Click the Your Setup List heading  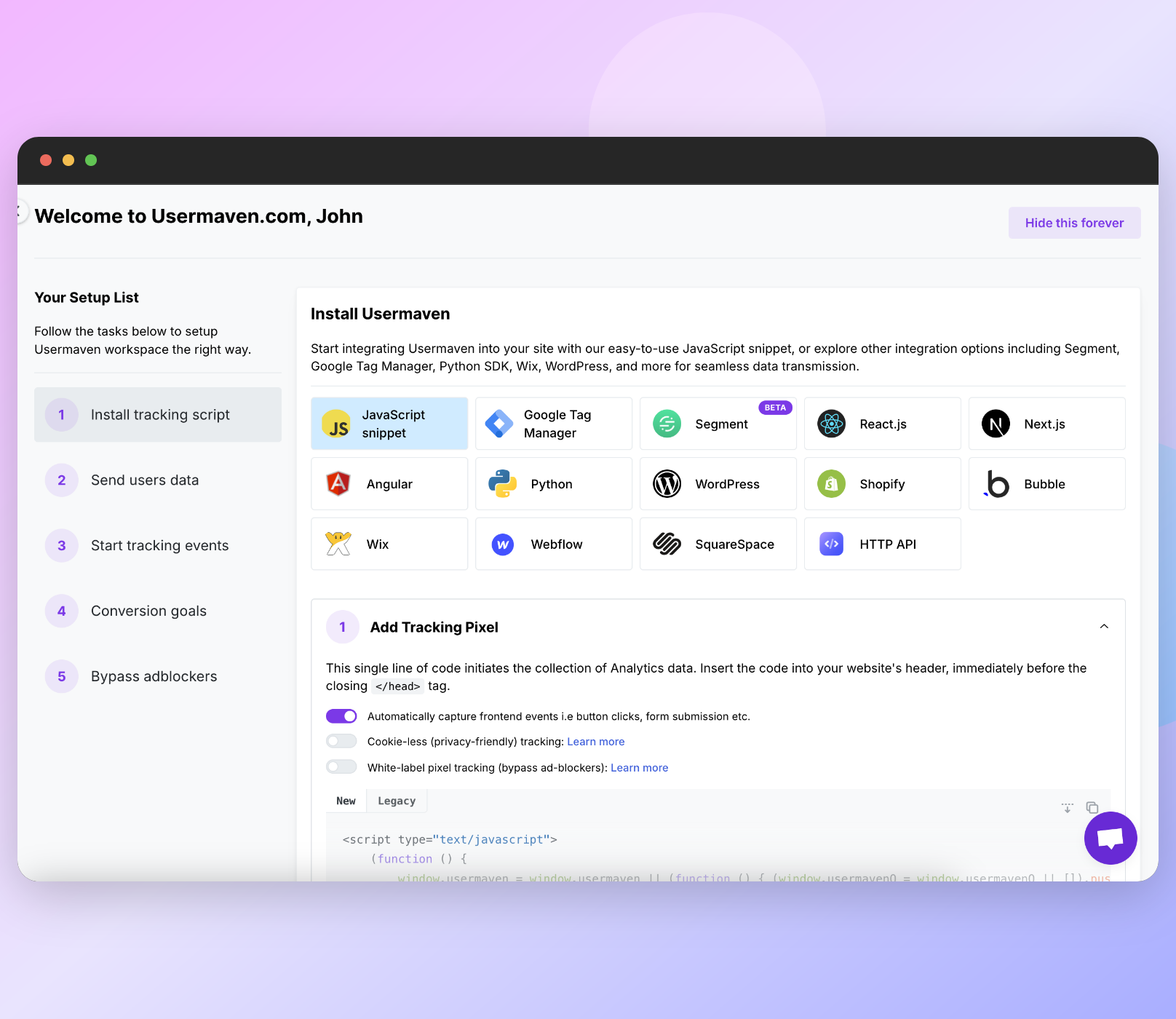[x=87, y=298]
